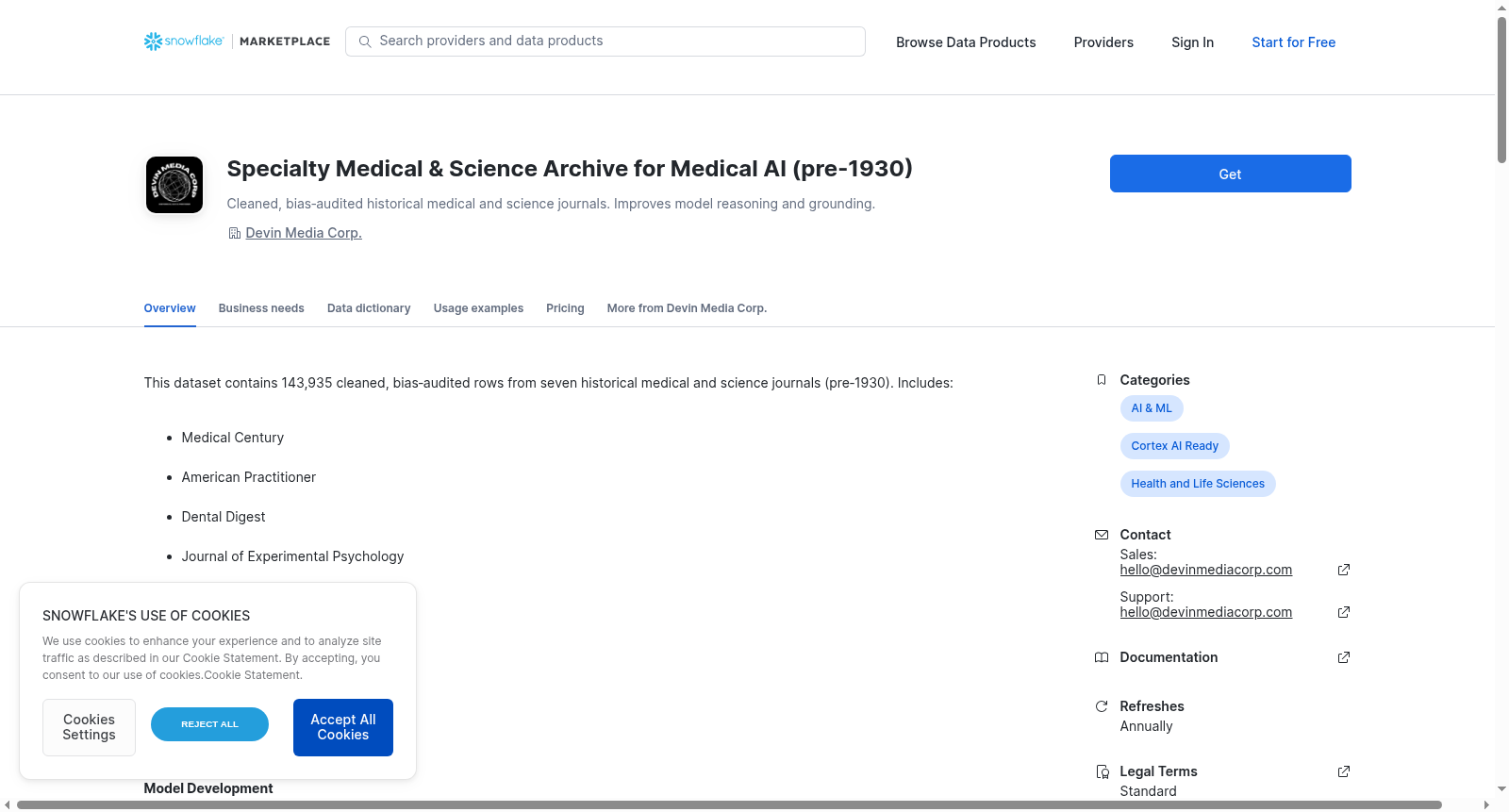Click the Devin Media Corp. provider logo
The image size is (1509, 812).
coord(174,185)
